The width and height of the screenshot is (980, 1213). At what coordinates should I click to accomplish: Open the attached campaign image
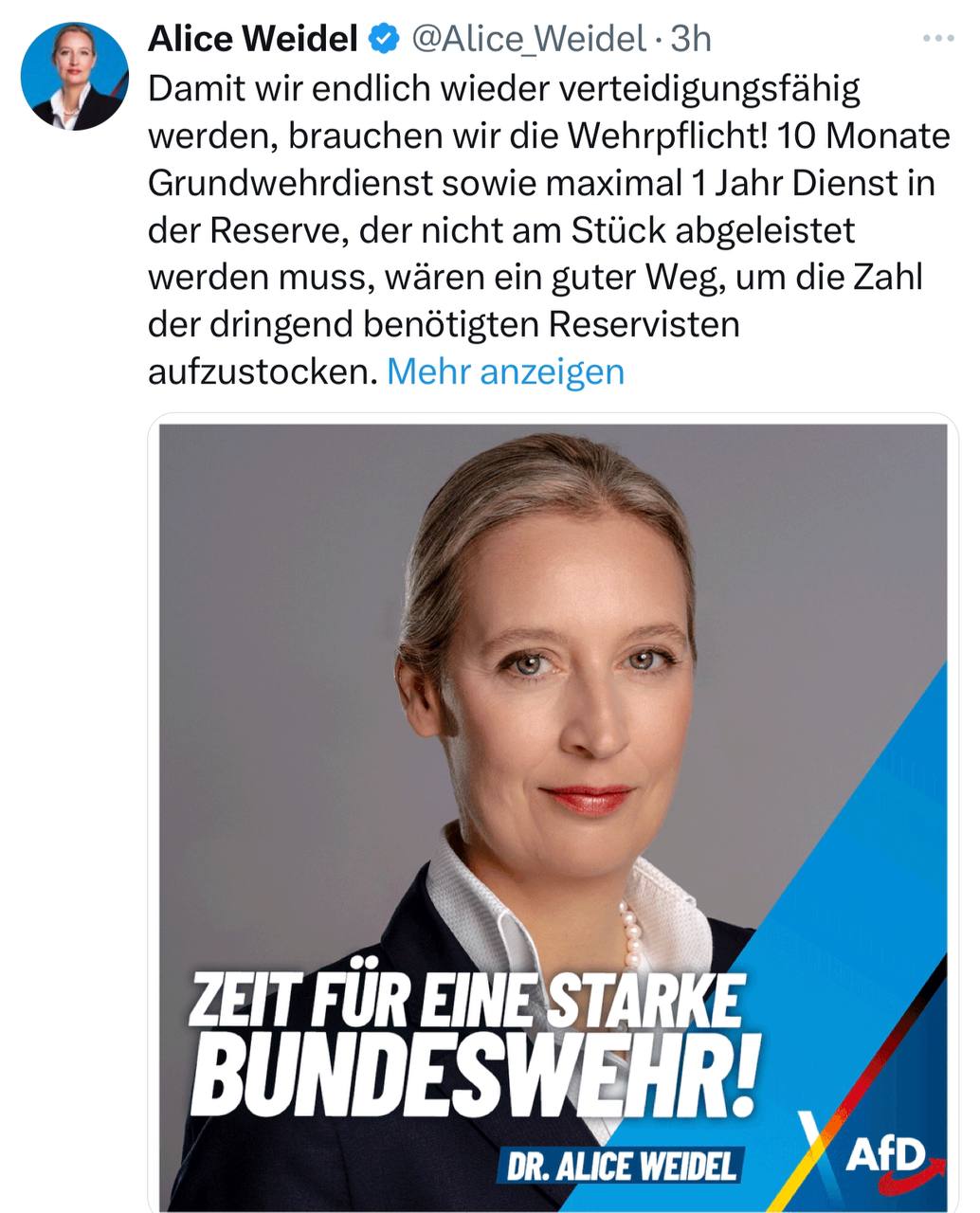[553, 815]
